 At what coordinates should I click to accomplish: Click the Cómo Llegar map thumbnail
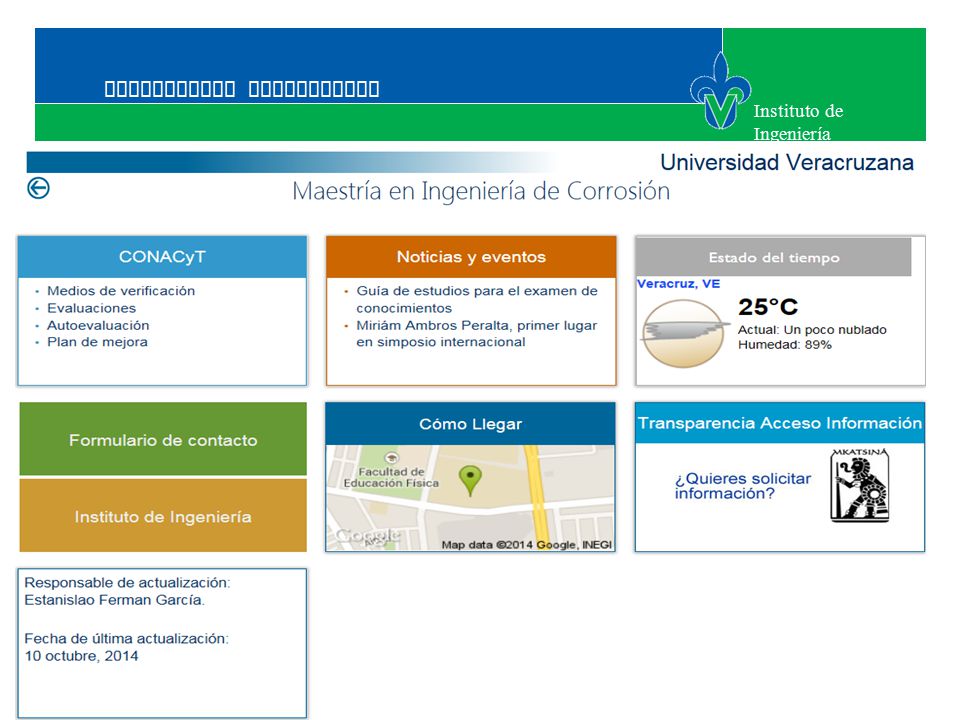pyautogui.click(x=470, y=498)
